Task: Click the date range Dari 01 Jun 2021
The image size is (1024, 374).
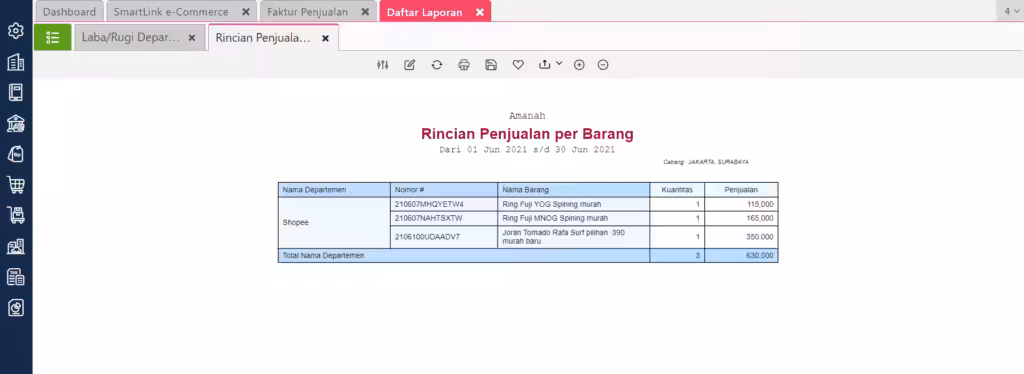Action: pyautogui.click(x=528, y=149)
